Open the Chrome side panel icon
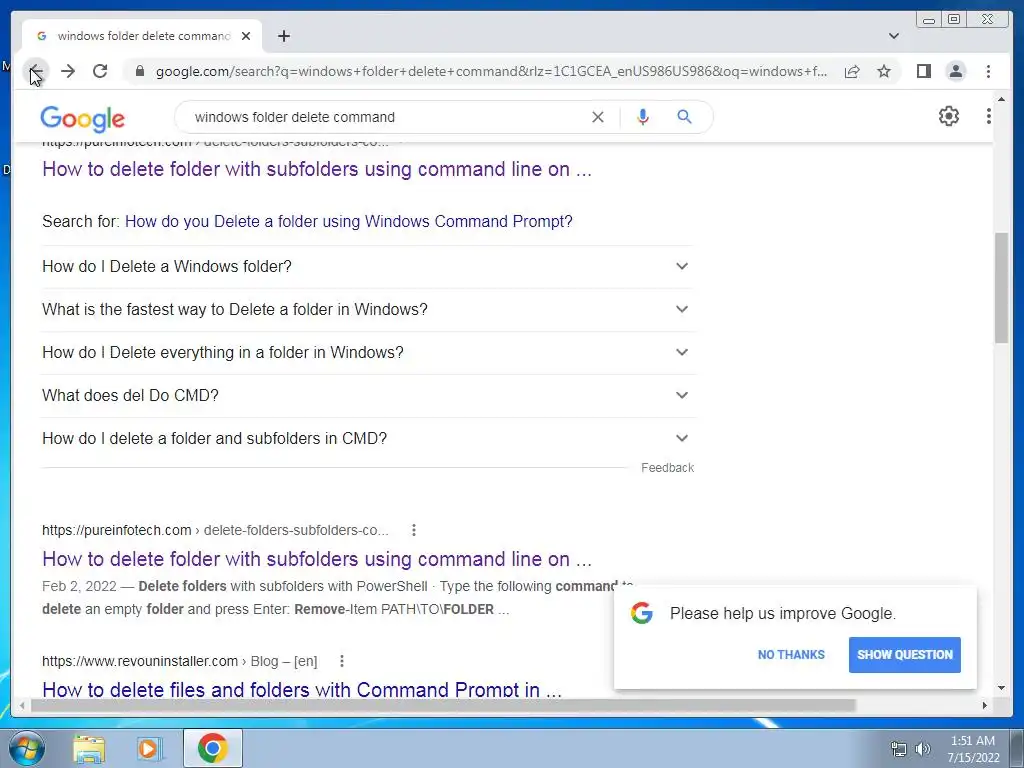Screen dimensions: 1024x768 923,71
